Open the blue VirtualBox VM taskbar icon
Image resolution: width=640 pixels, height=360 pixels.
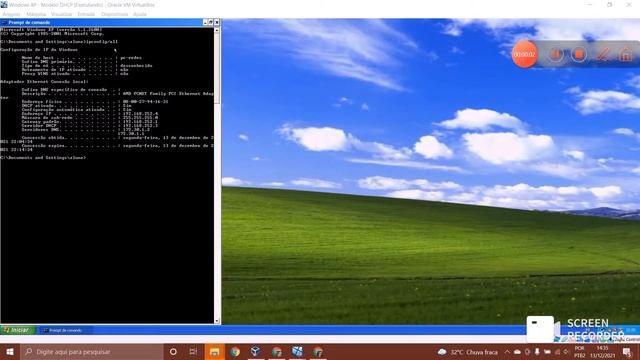297,351
